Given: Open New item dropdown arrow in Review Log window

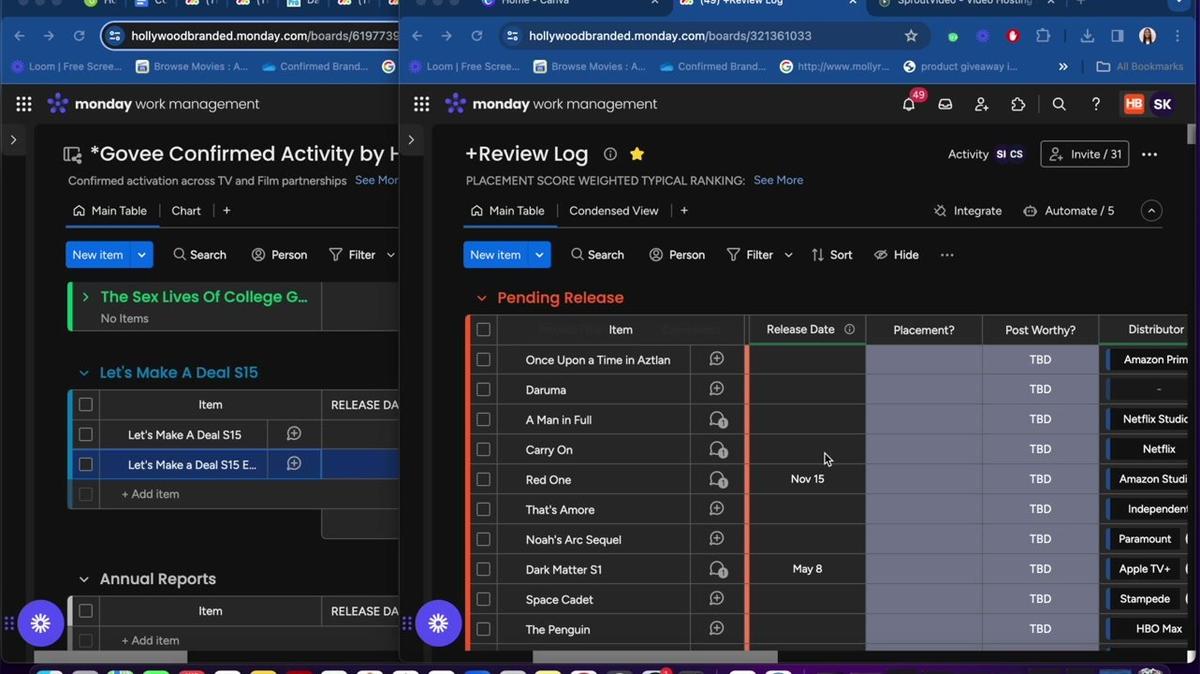Looking at the screenshot, I should coord(539,255).
